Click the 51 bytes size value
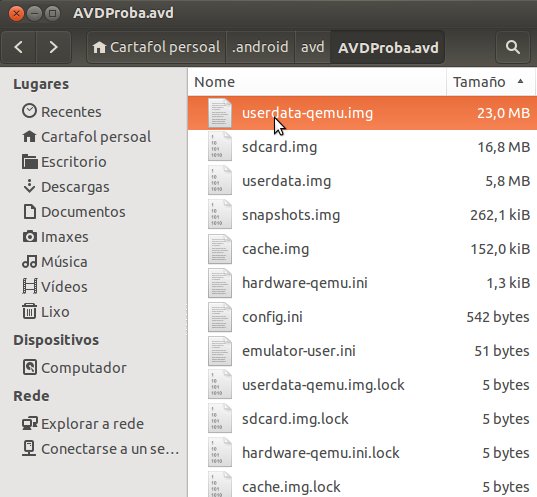This screenshot has width=537, height=497. [x=502, y=351]
